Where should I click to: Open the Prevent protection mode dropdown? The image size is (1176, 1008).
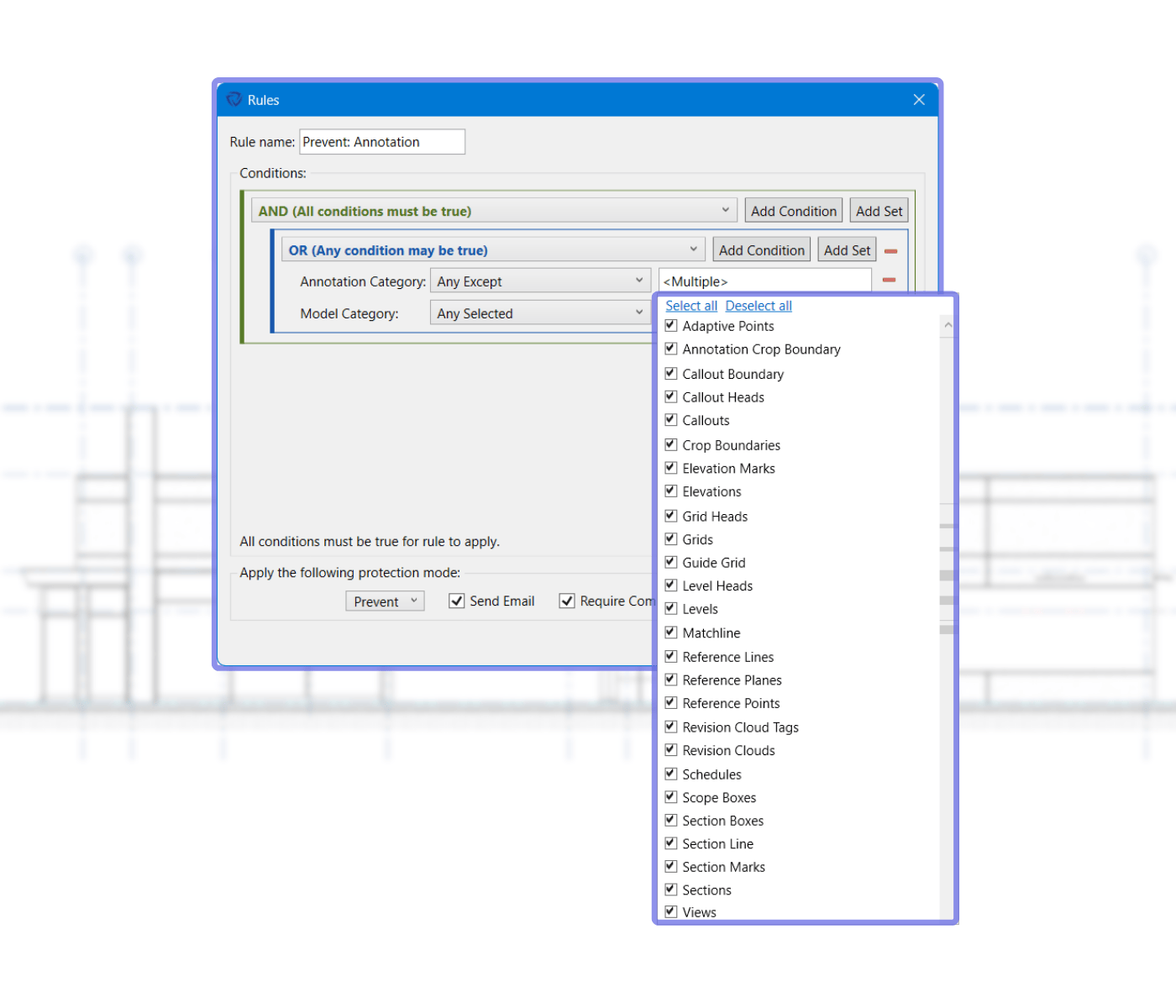coord(385,601)
